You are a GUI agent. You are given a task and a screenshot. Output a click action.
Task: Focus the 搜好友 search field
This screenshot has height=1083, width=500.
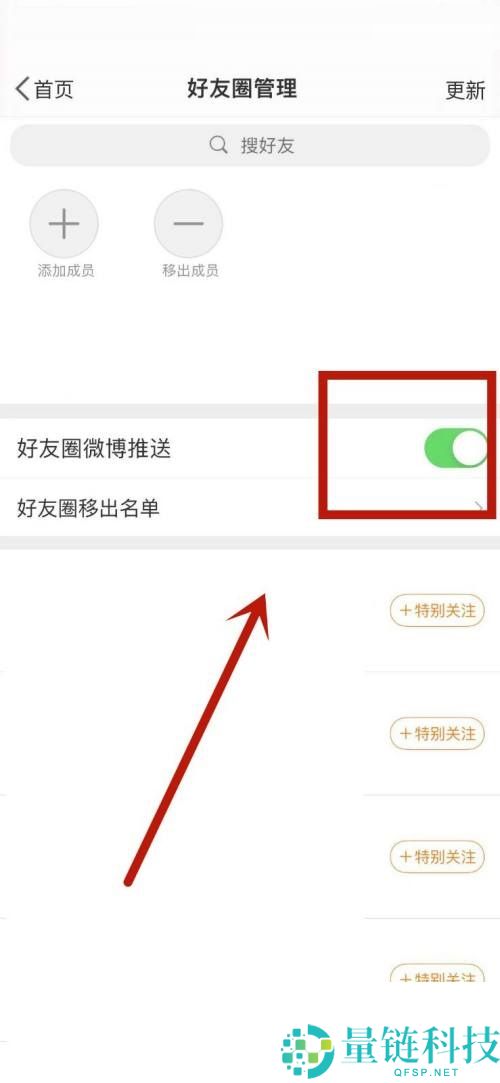pyautogui.click(x=250, y=145)
